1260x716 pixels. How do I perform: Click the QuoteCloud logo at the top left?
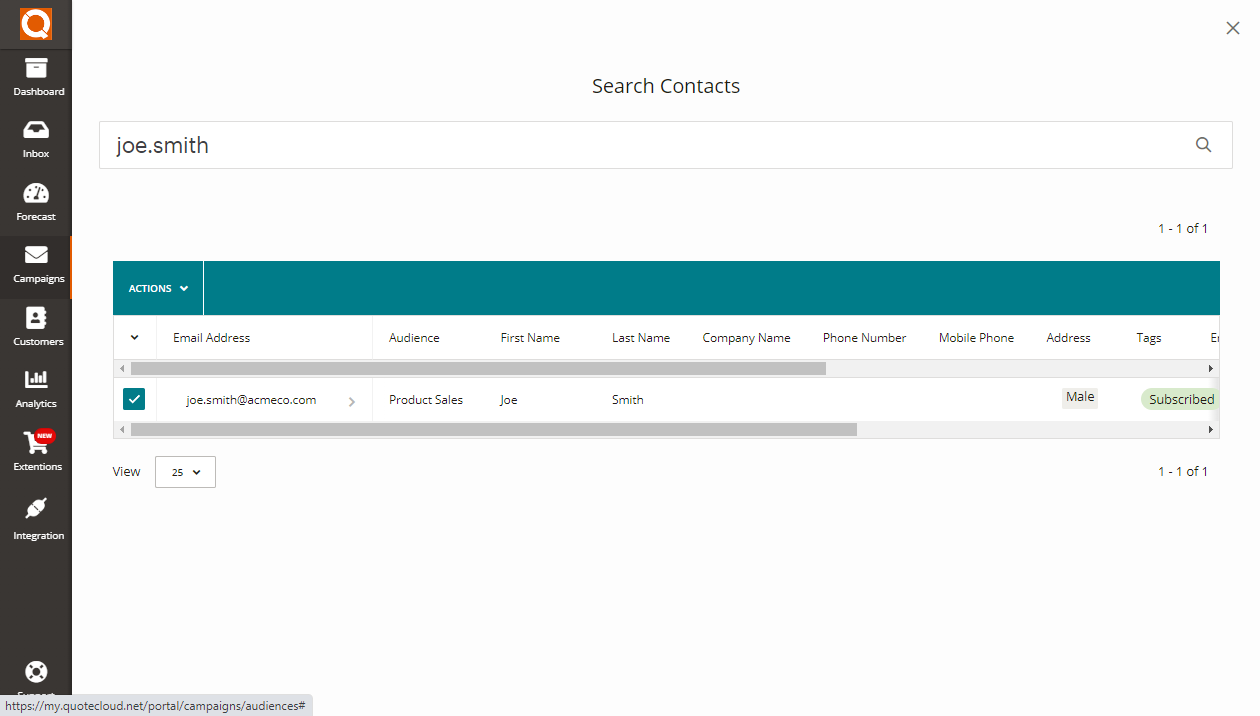click(36, 23)
